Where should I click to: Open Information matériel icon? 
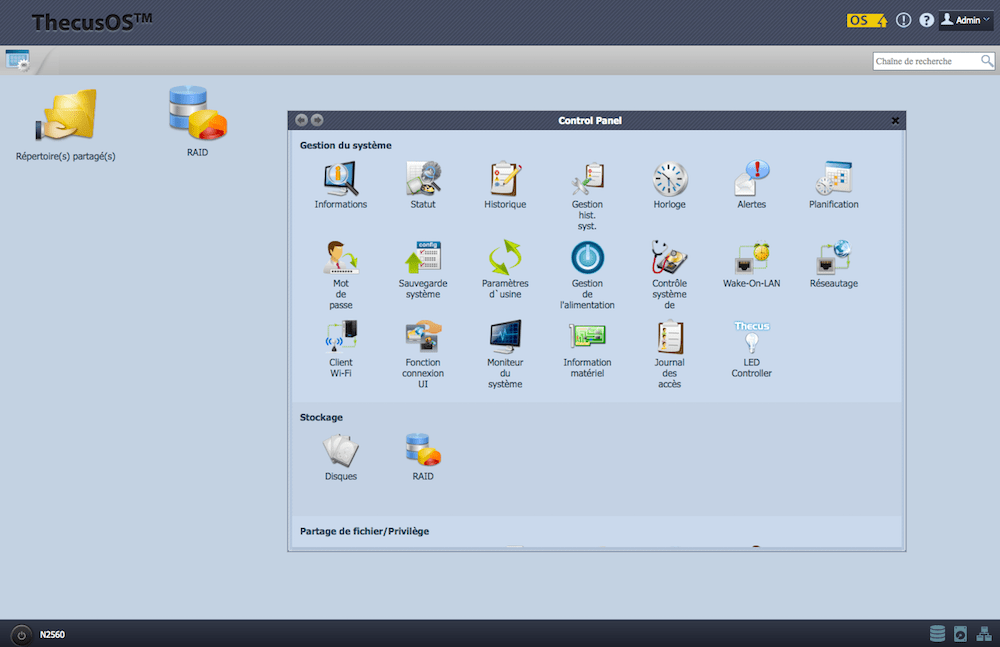tap(587, 348)
